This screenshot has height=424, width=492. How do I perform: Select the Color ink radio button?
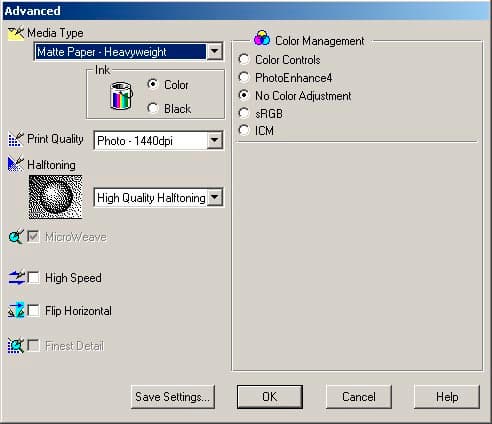[153, 84]
